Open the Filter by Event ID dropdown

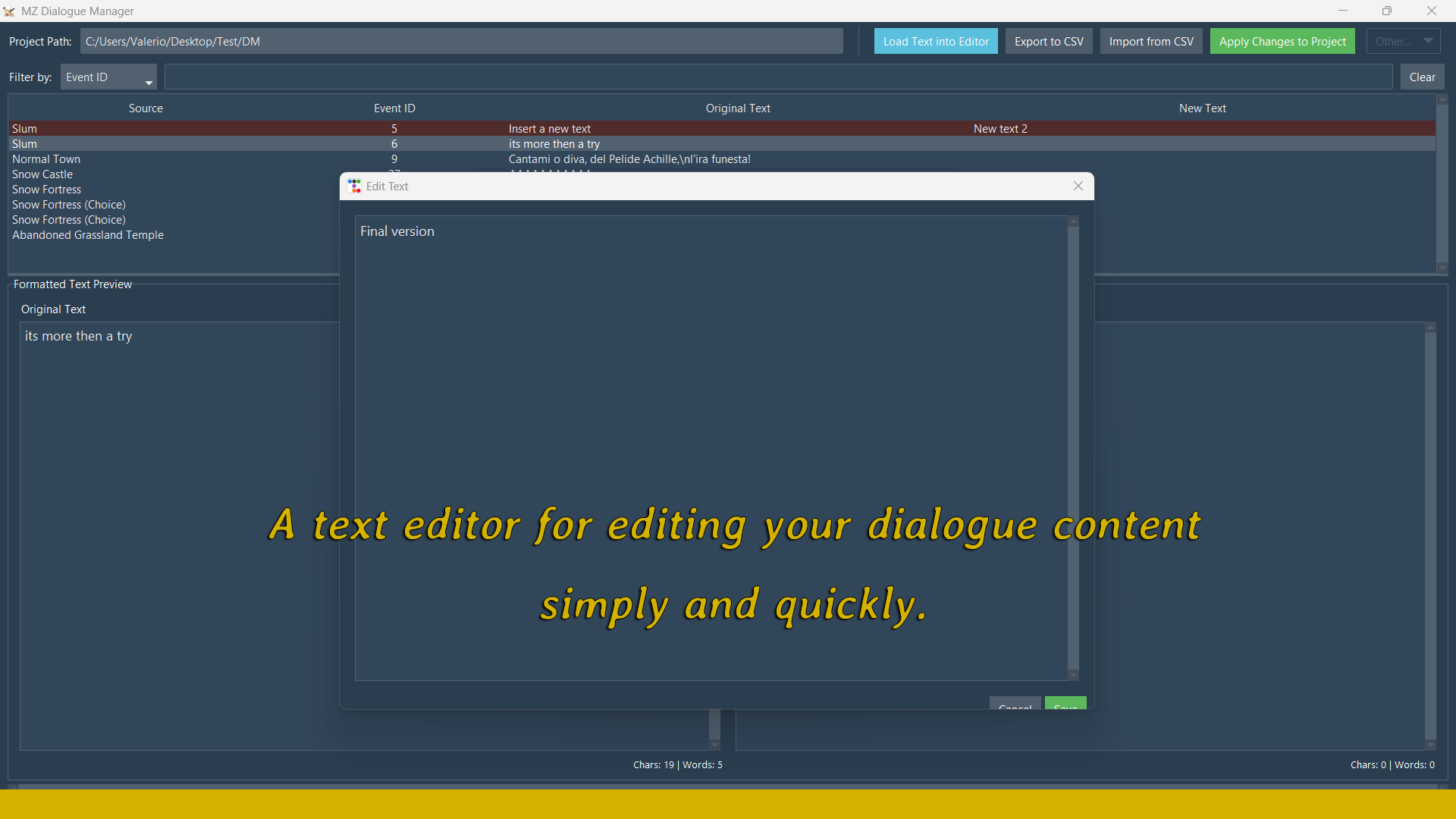pos(108,77)
